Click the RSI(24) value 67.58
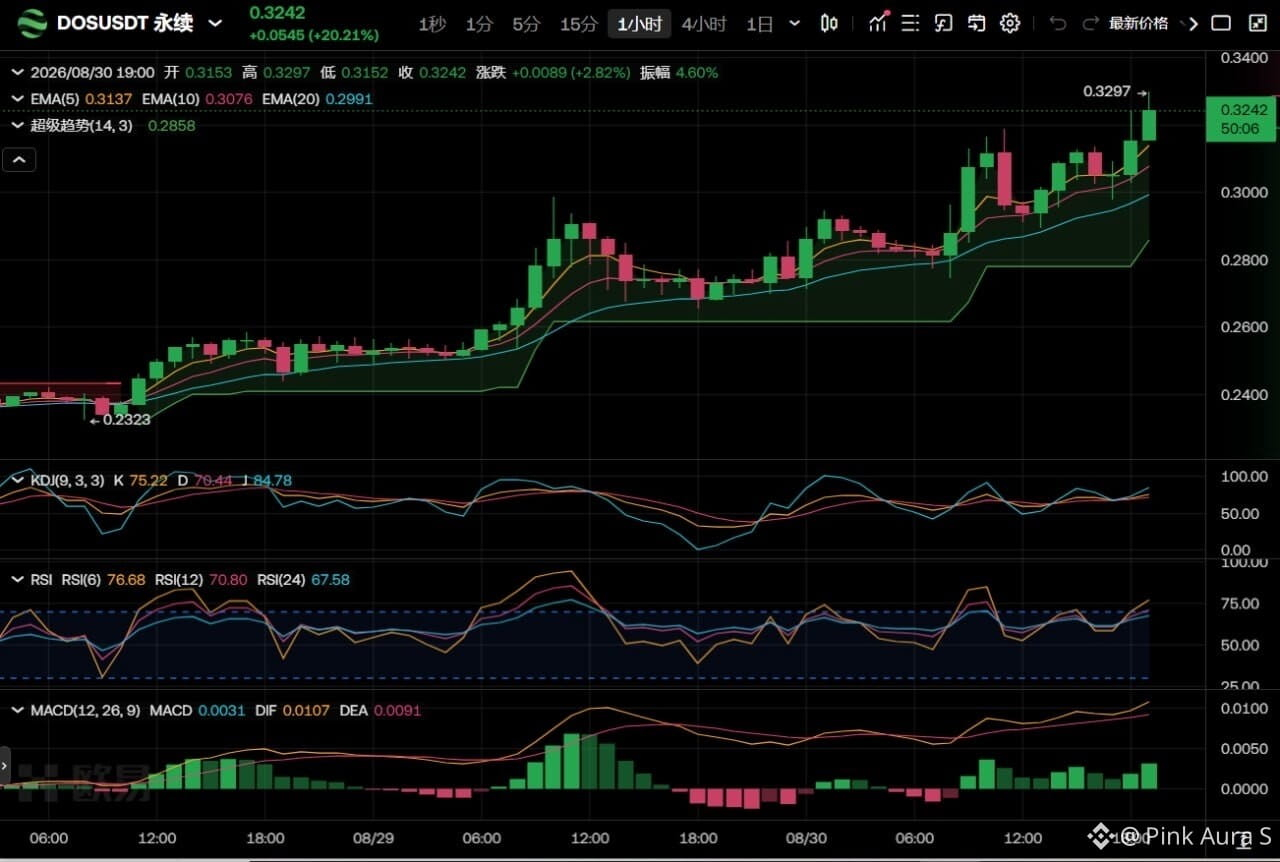This screenshot has width=1280, height=862. 330,580
